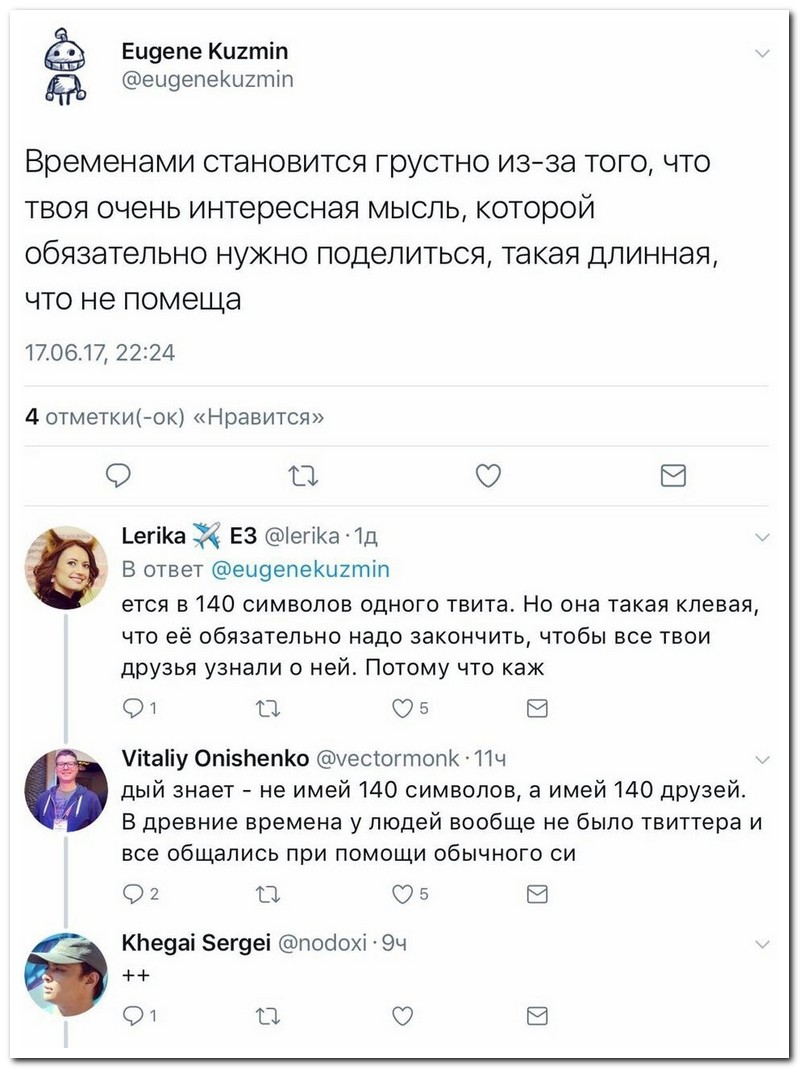Share Lerika's reply via message envelope
The image size is (800, 1069).
[x=537, y=709]
